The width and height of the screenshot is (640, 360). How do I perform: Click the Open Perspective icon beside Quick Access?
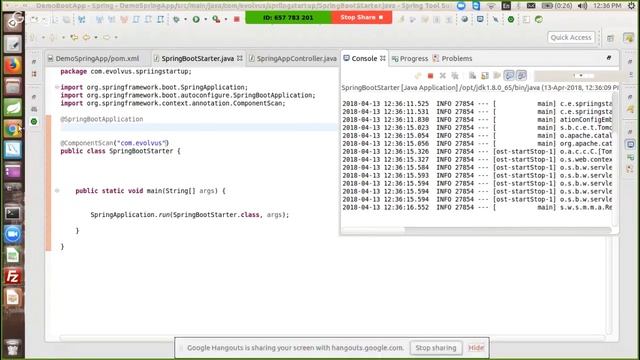(x=610, y=38)
